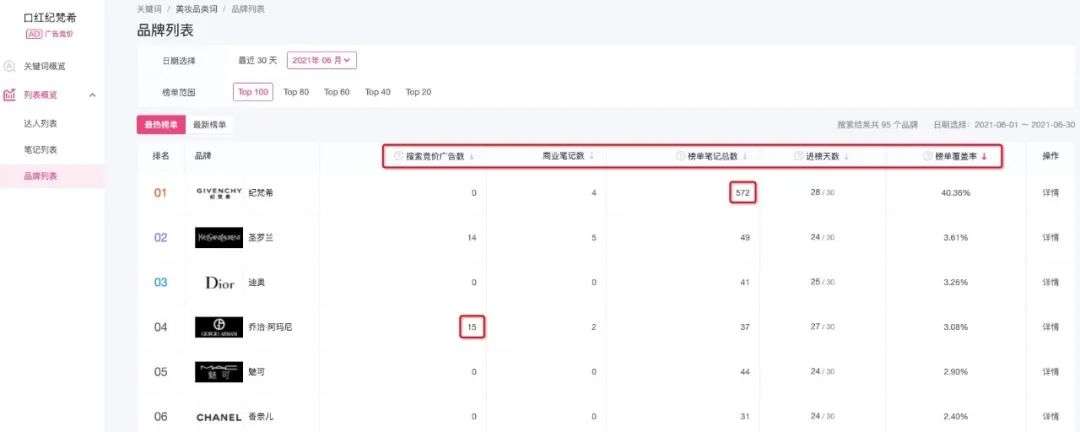Click the CHANEL brand logo

point(219,417)
